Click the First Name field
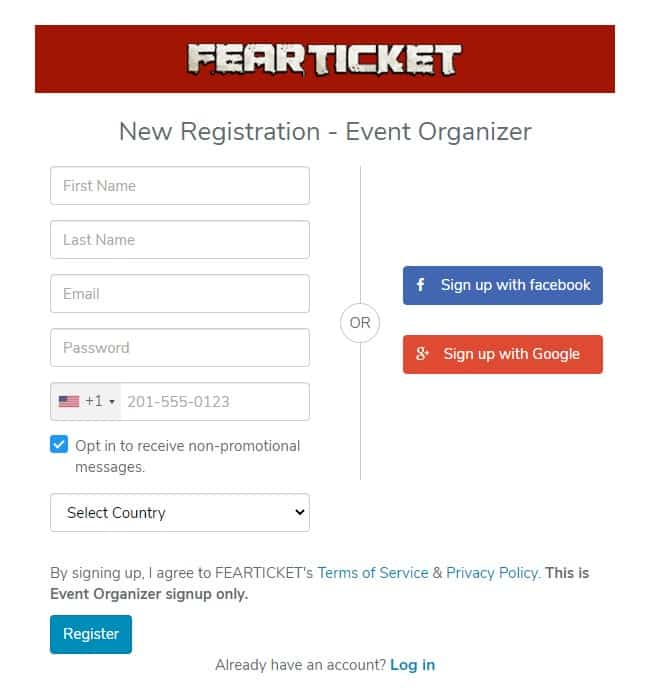 (180, 186)
